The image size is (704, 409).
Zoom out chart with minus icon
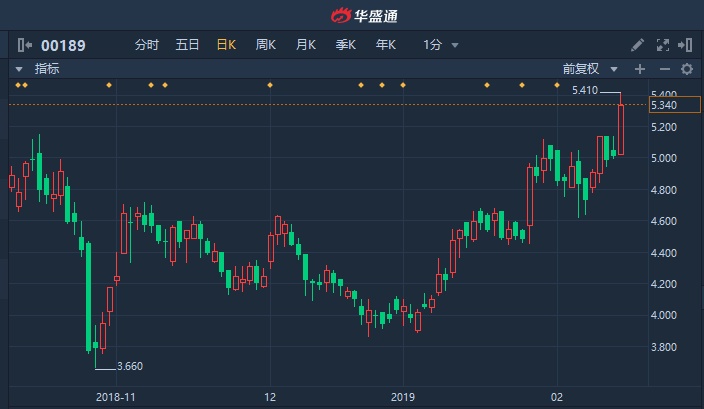664,69
